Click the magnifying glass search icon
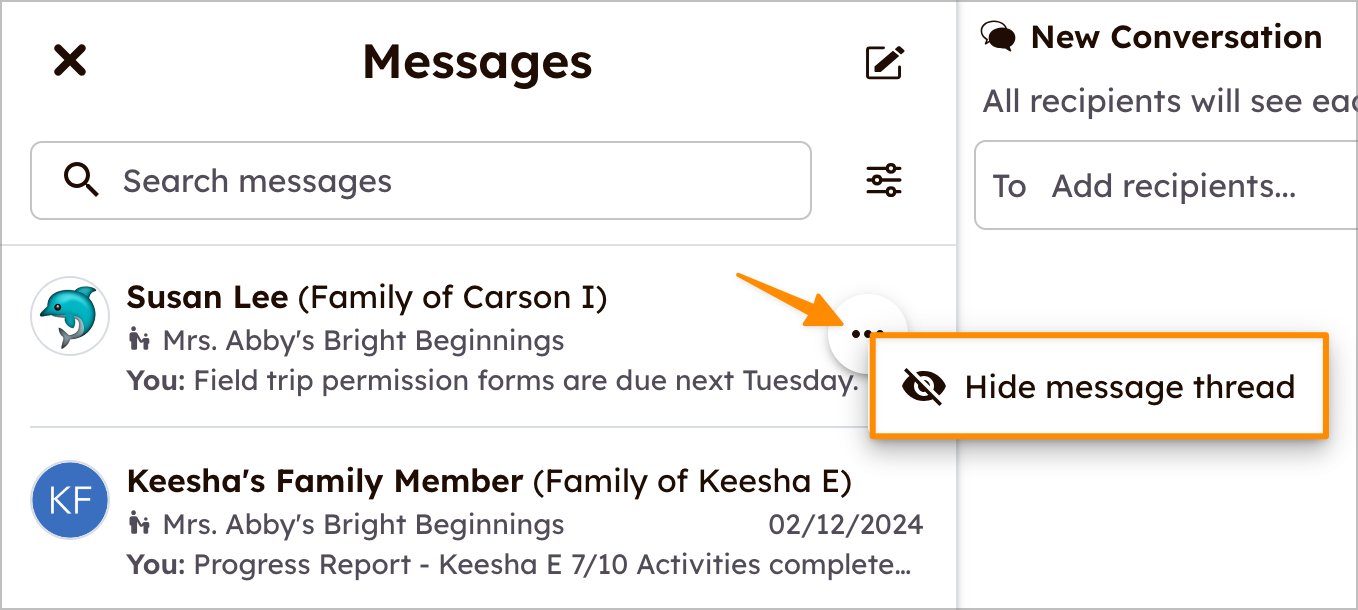1358x610 pixels. coord(81,180)
